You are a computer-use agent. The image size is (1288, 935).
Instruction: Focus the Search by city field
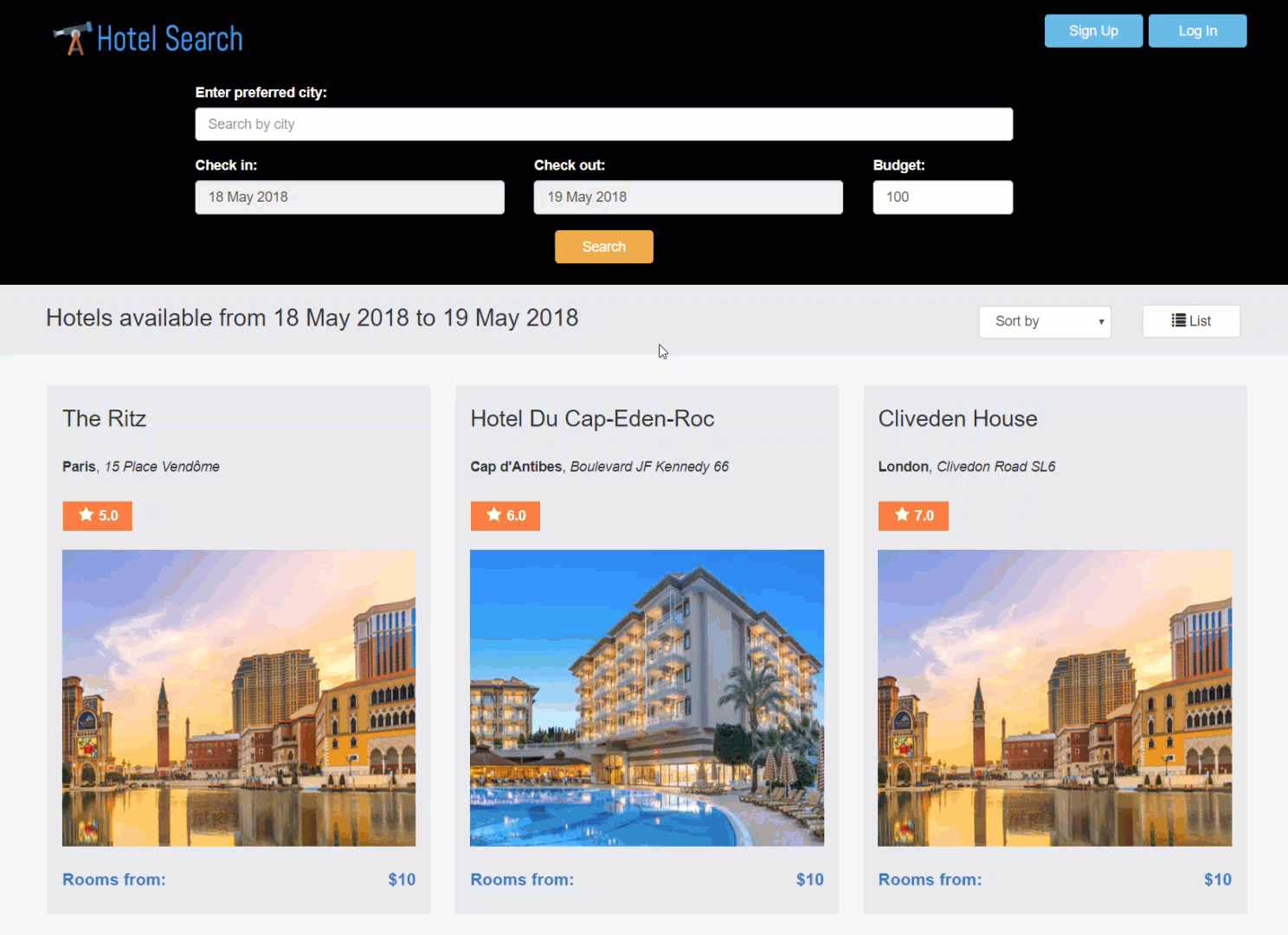pos(604,124)
